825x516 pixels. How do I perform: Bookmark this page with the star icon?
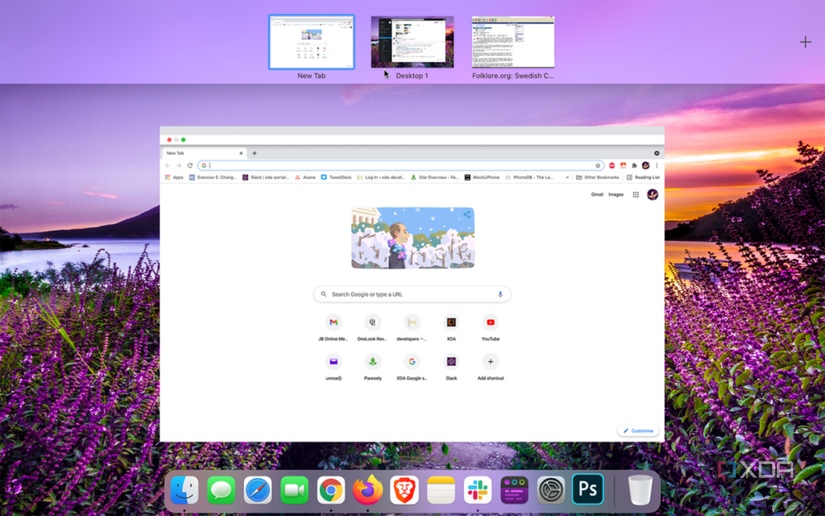tap(598, 165)
